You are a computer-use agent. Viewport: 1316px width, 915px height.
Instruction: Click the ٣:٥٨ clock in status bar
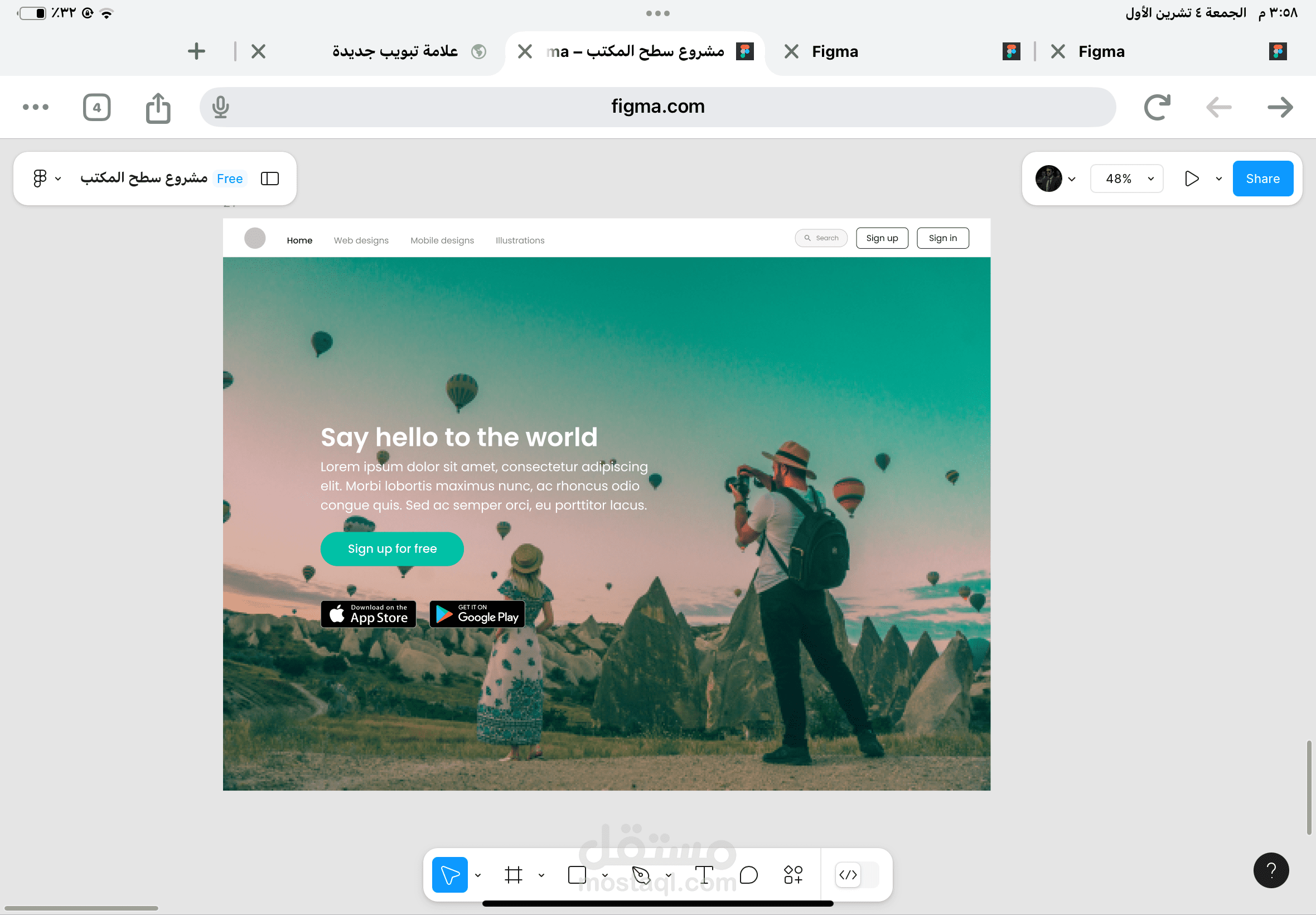(1278, 13)
